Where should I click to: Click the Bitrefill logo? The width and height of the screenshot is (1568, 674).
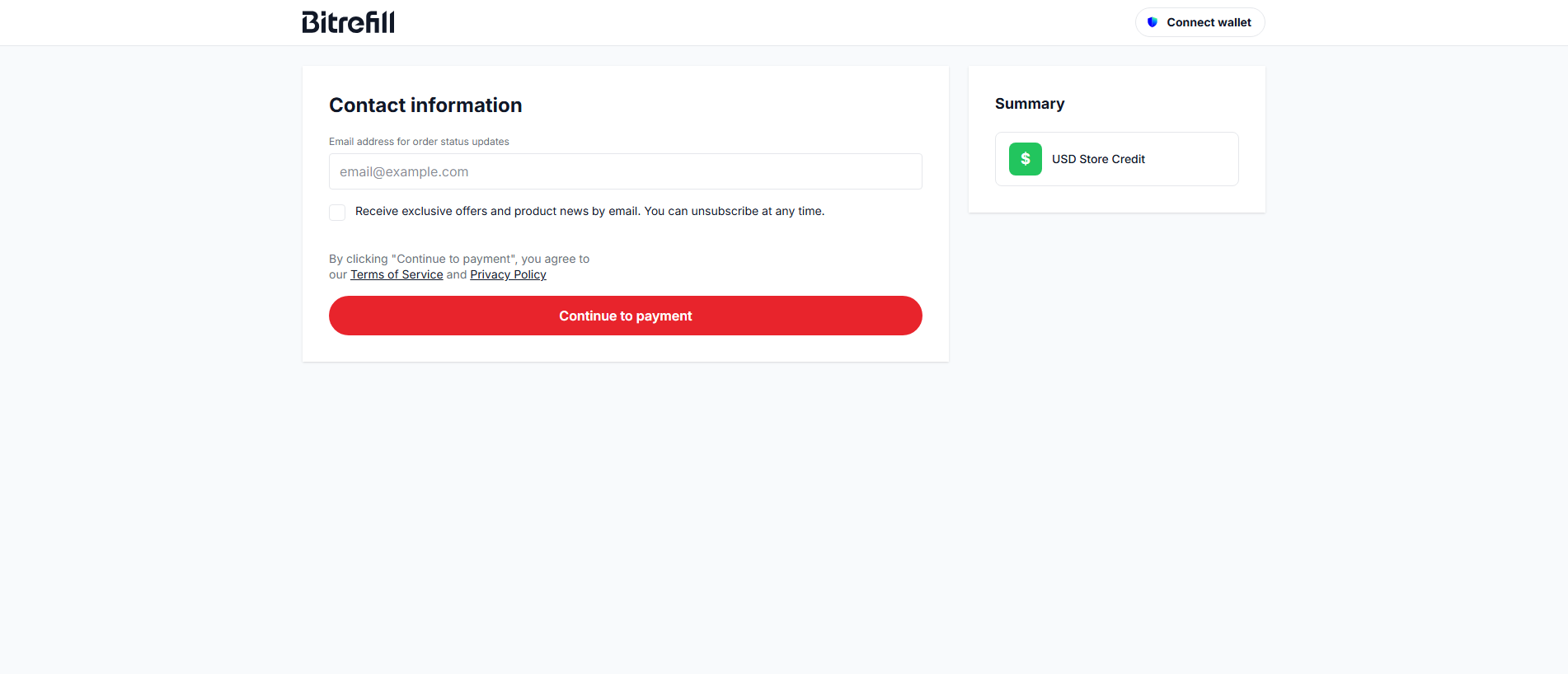[x=348, y=22]
